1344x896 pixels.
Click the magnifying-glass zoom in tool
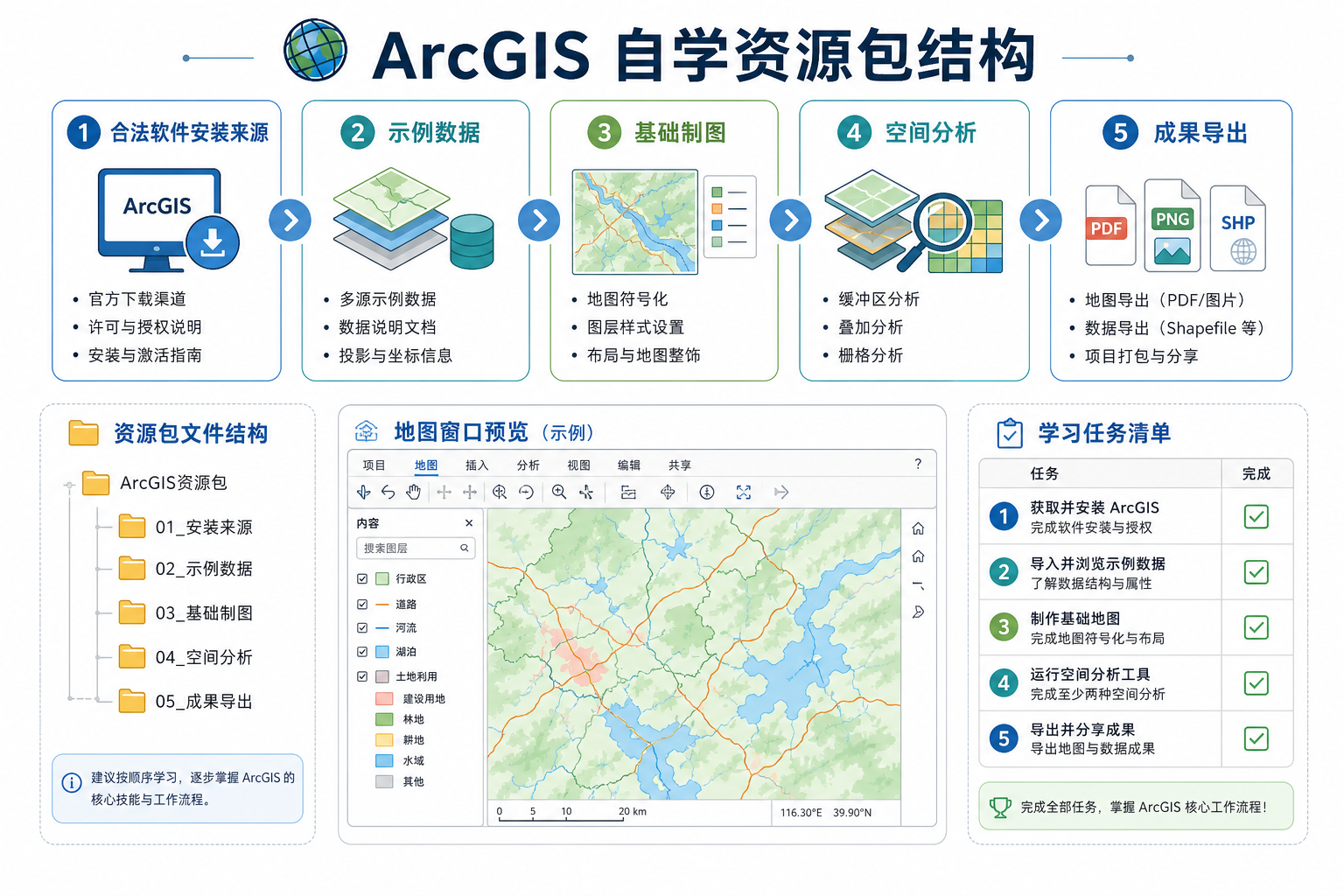pyautogui.click(x=559, y=492)
